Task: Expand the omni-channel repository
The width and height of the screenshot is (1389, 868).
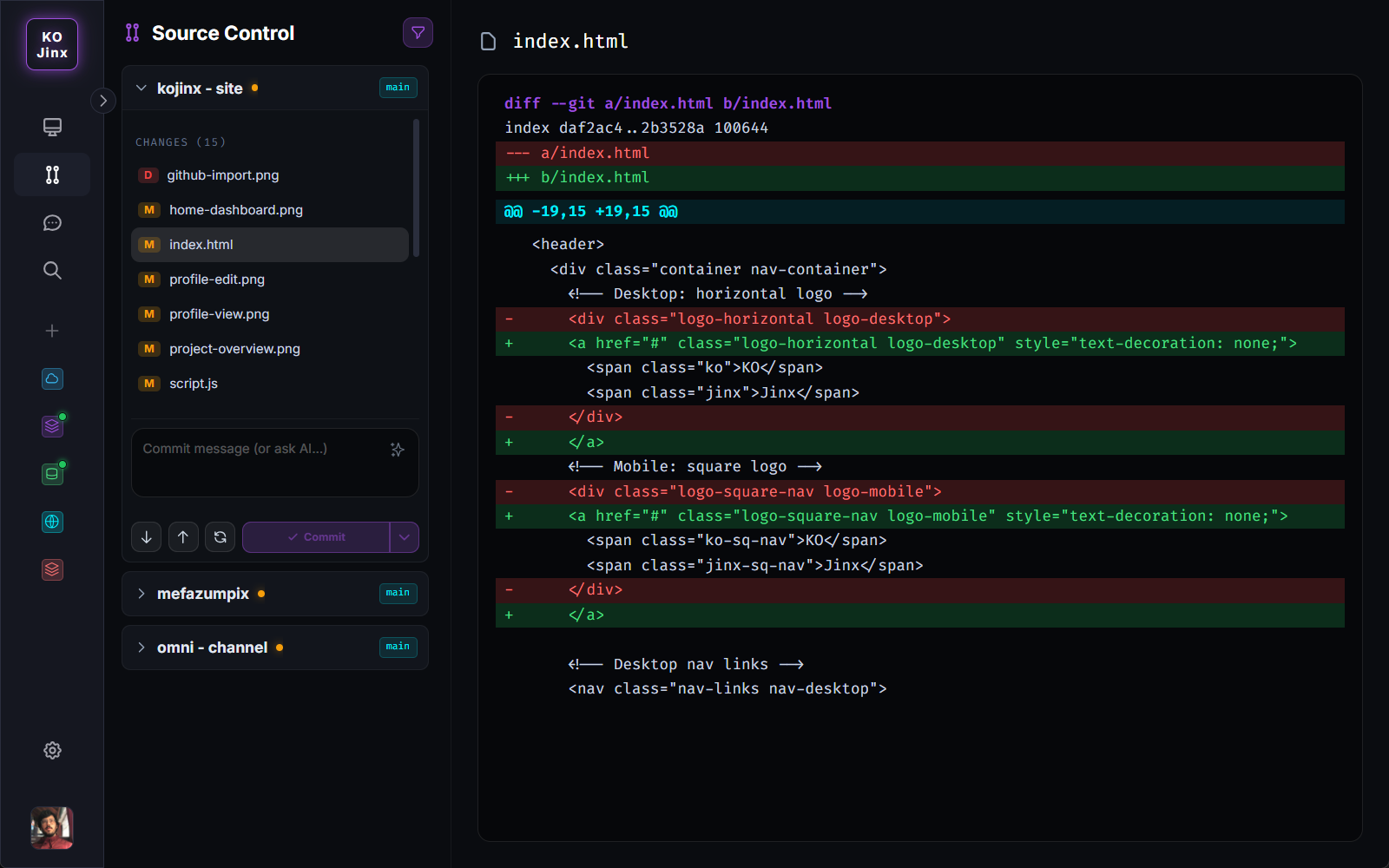Action: pos(142,648)
